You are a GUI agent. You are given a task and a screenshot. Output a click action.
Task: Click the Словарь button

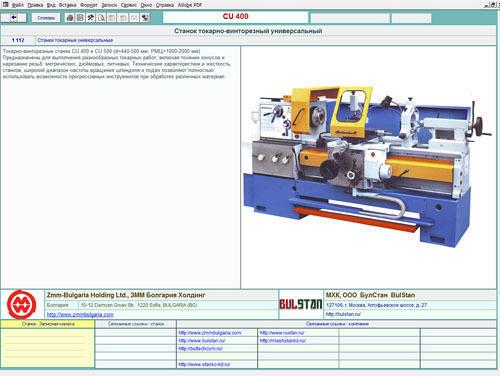[46, 18]
